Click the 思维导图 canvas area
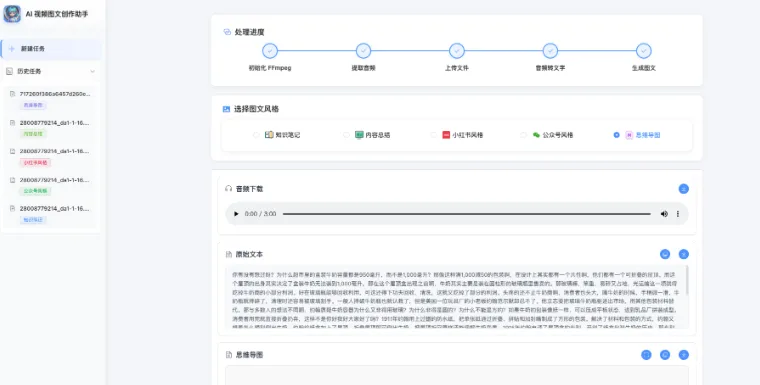The height and width of the screenshot is (385, 760). (457, 375)
